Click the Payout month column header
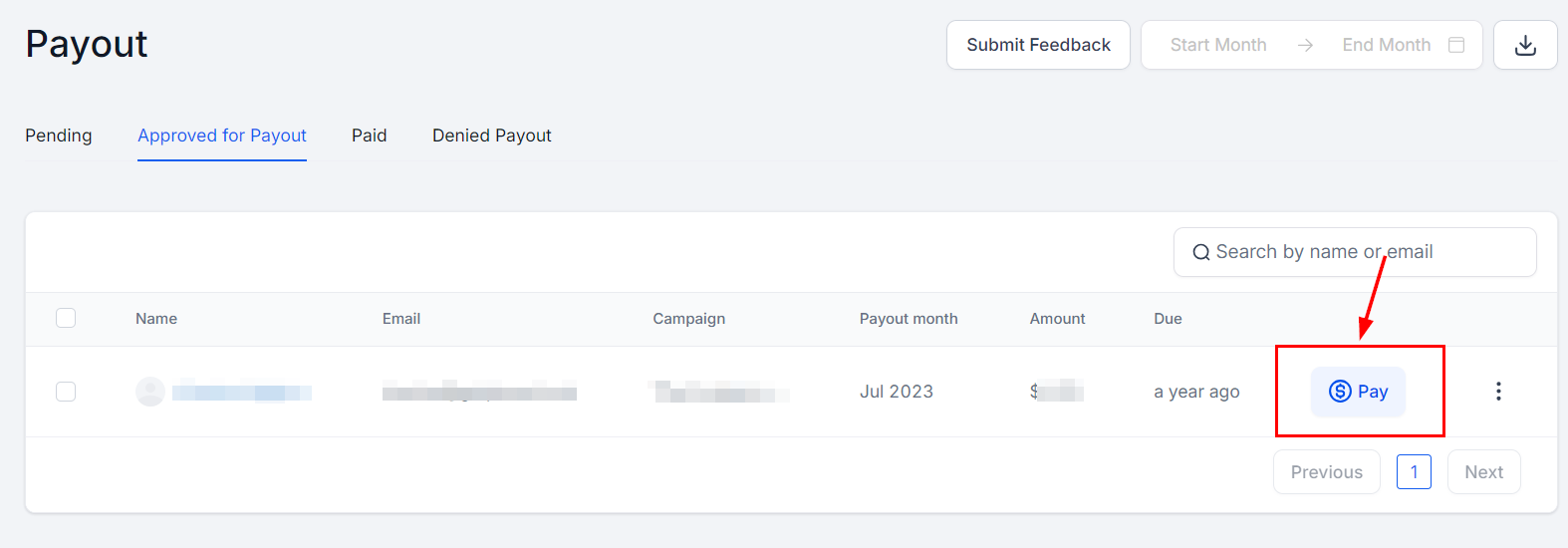The height and width of the screenshot is (548, 1568). pos(909,319)
